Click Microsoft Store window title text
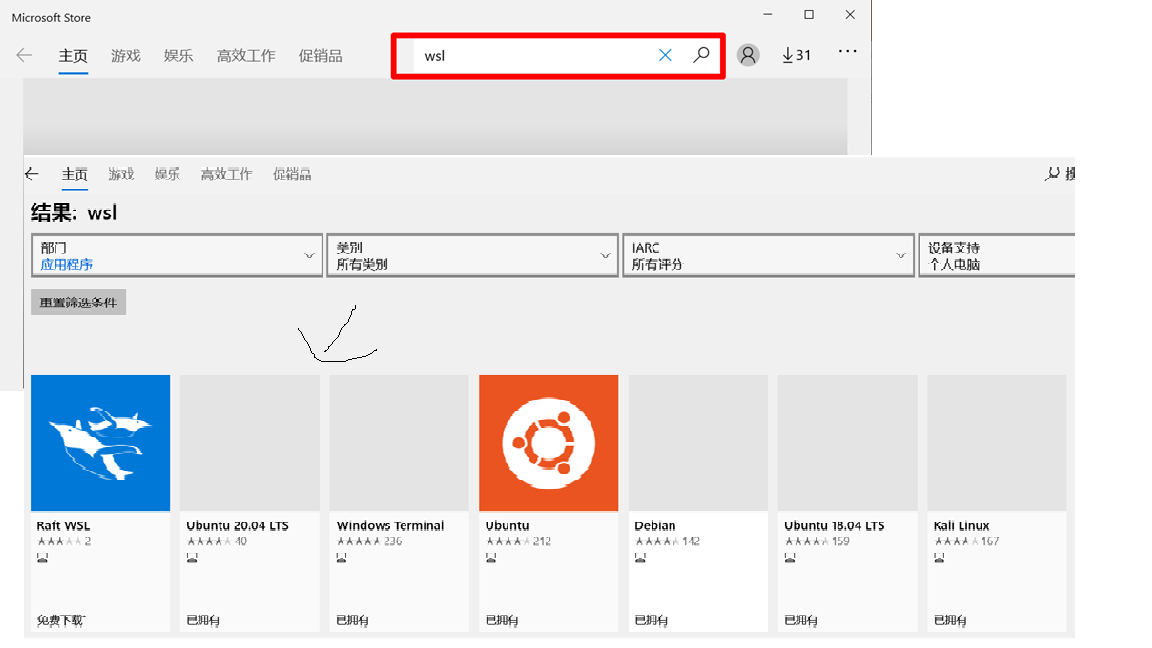Viewport: 1152px width, 648px height. [x=51, y=18]
